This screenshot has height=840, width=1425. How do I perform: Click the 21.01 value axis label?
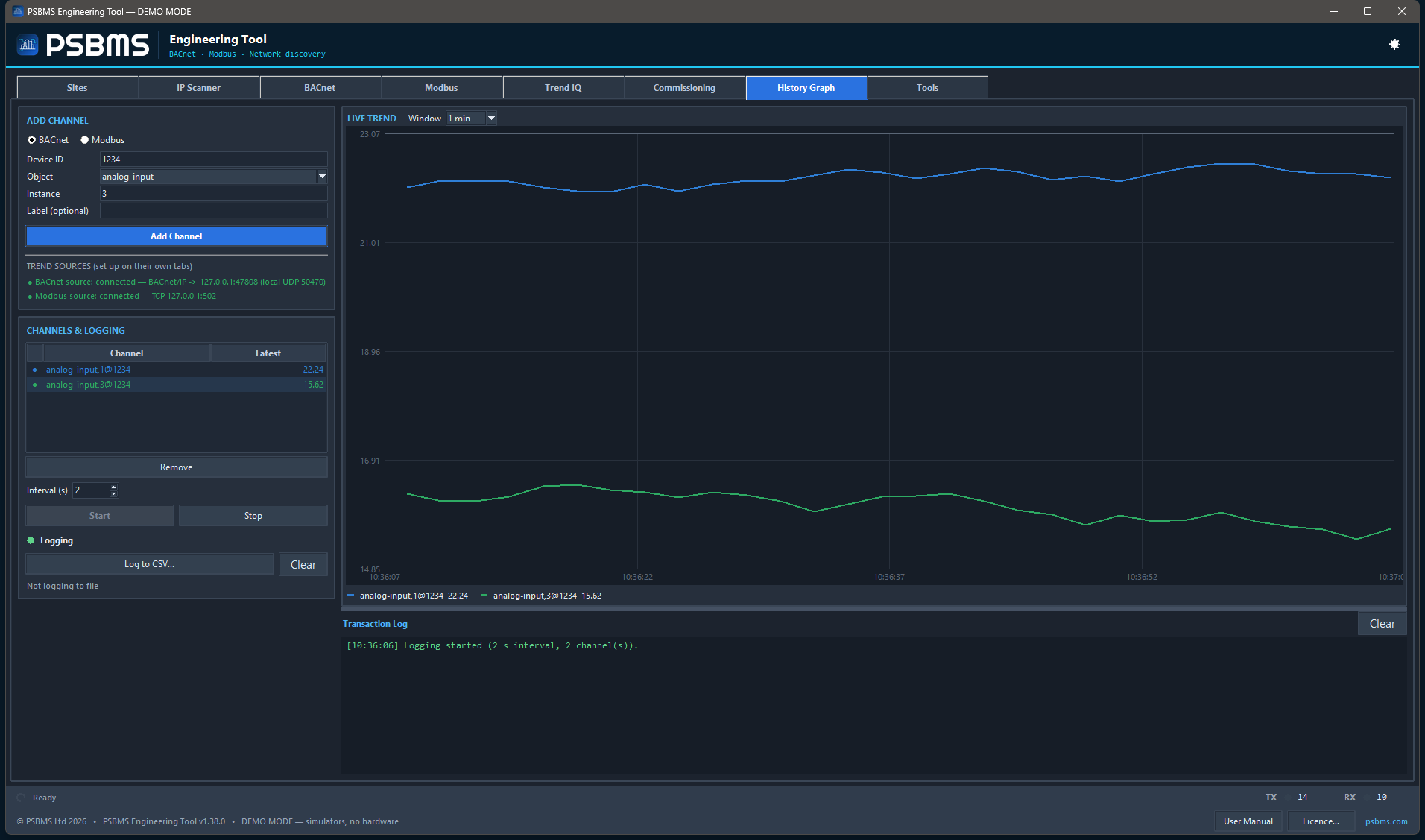tap(370, 243)
